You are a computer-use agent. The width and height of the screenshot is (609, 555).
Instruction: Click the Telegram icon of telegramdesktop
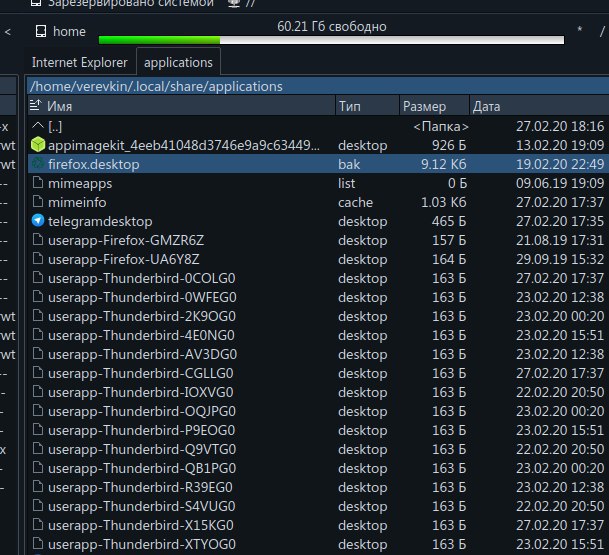38,221
